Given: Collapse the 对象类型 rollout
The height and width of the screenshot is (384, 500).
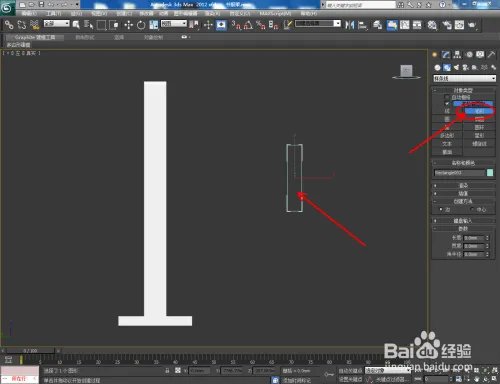Looking at the screenshot, I should click(x=464, y=90).
